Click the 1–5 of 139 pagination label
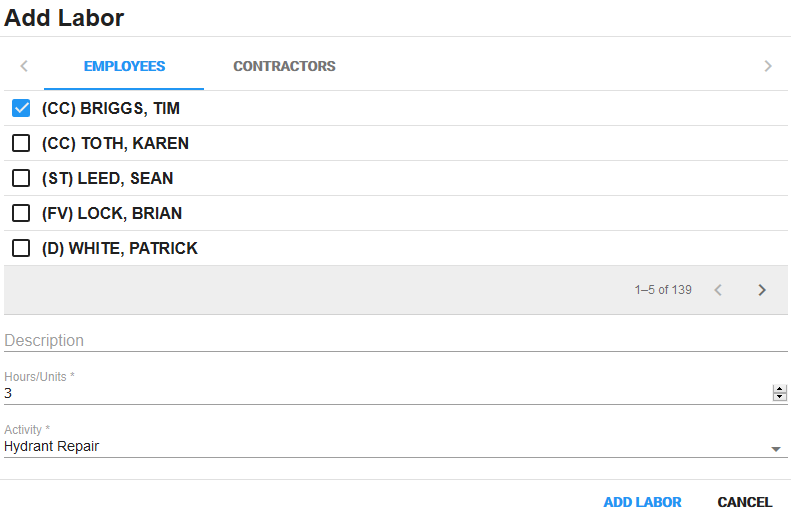 click(663, 290)
